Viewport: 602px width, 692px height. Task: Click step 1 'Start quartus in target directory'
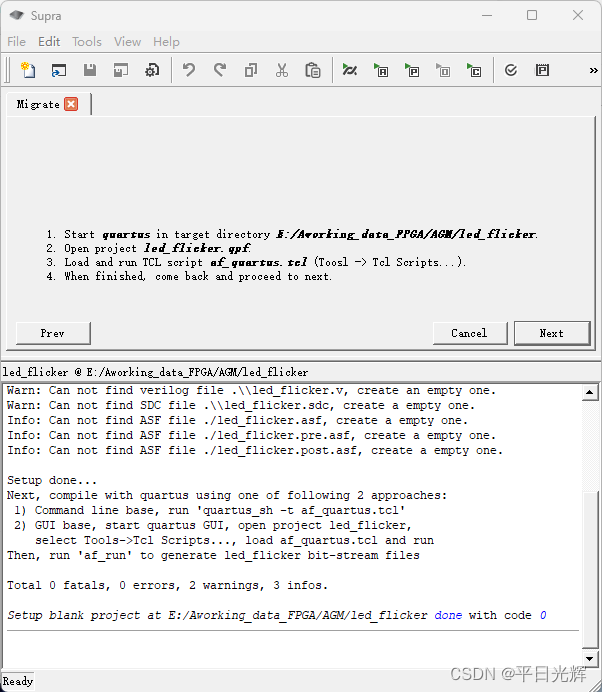(x=292, y=234)
